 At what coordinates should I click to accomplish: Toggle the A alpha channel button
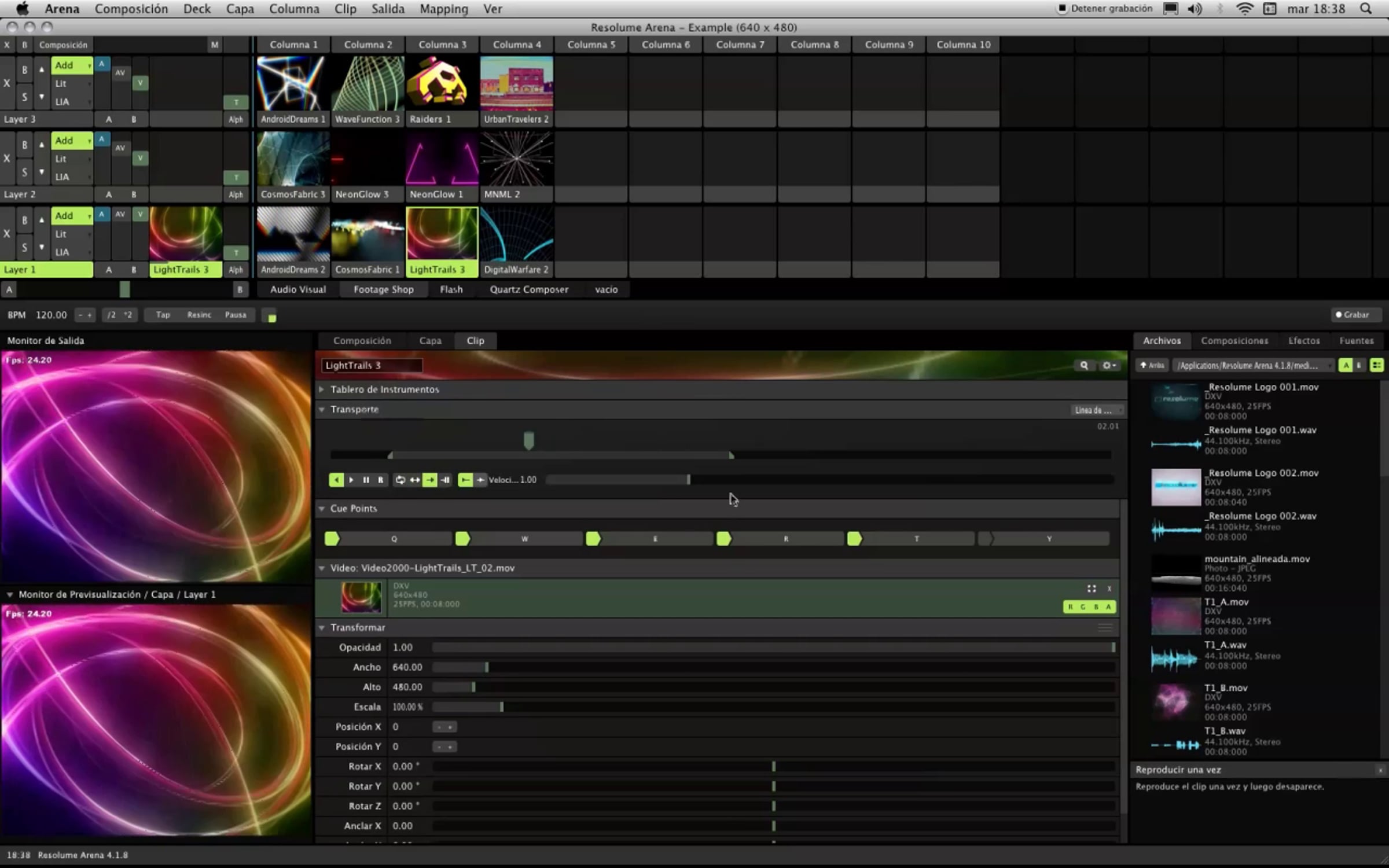(x=1108, y=606)
